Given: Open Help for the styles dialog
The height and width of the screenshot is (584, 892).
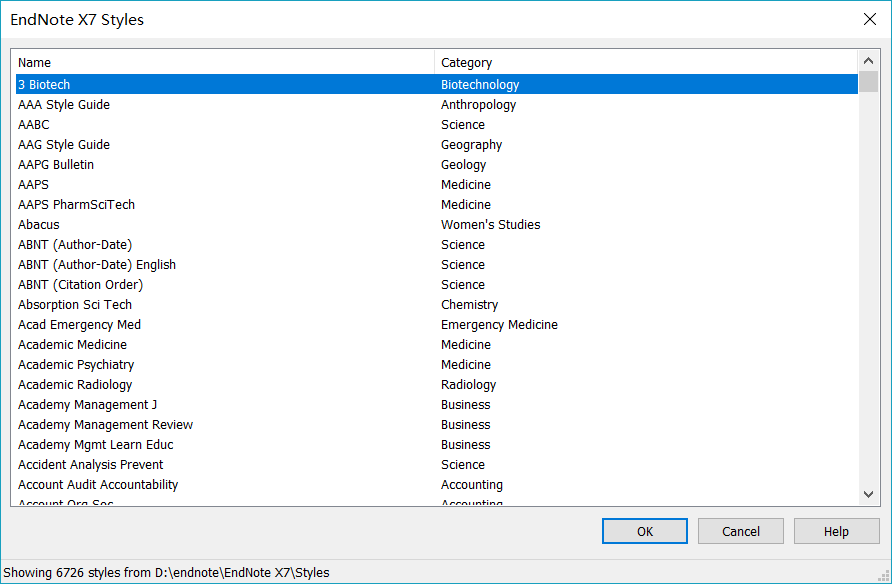Looking at the screenshot, I should click(x=836, y=531).
